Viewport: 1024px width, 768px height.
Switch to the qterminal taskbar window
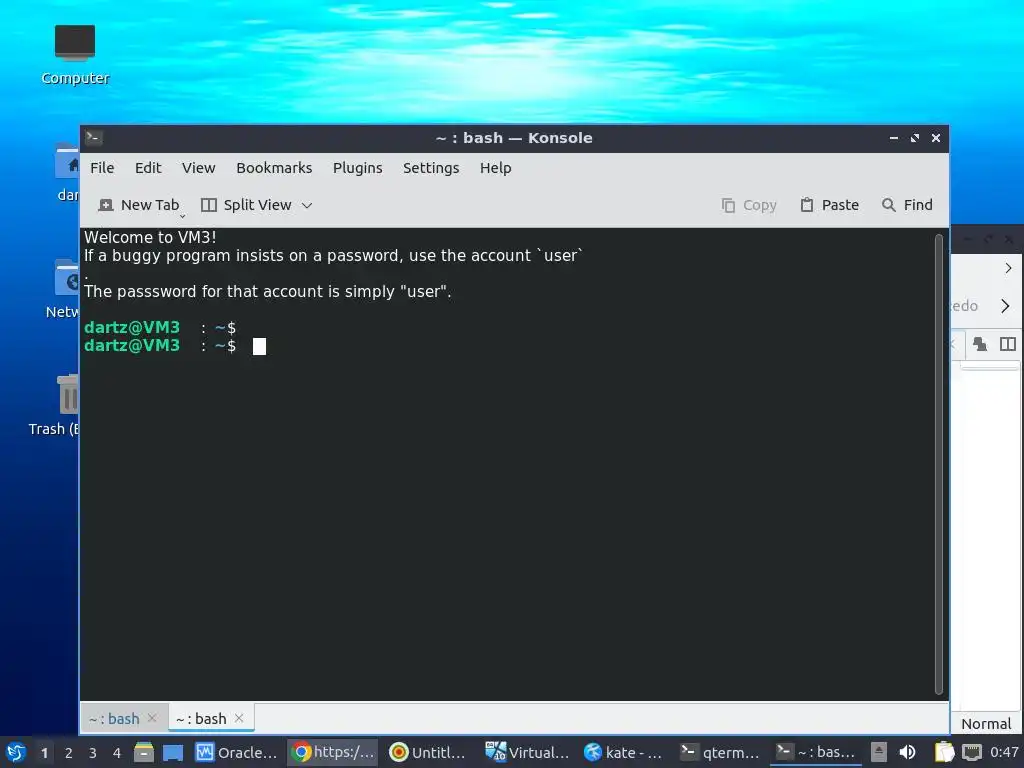[x=720, y=752]
